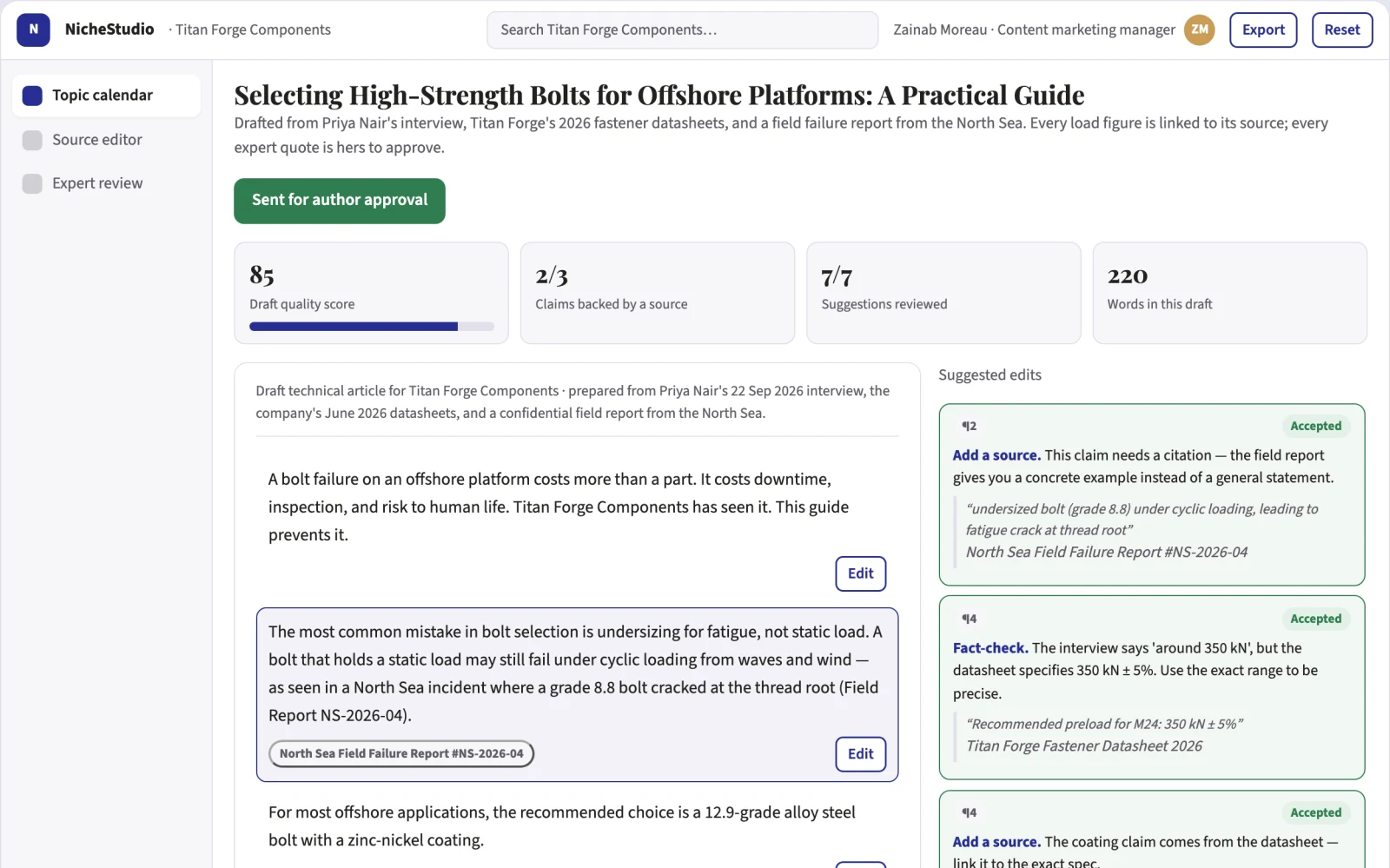Focus the Search Titan Forge Components field

point(682,30)
